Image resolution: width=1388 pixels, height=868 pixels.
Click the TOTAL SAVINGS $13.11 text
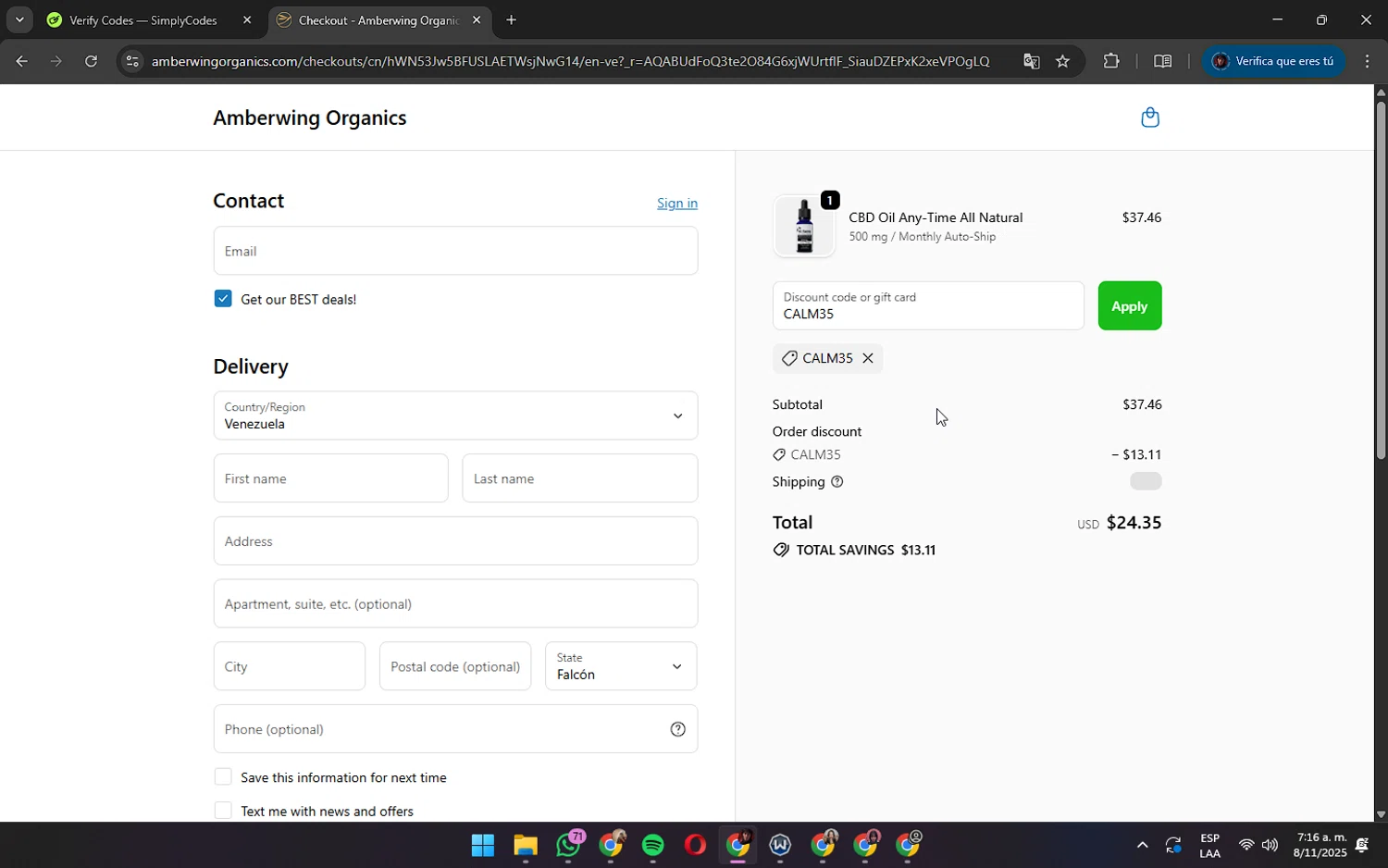click(865, 551)
